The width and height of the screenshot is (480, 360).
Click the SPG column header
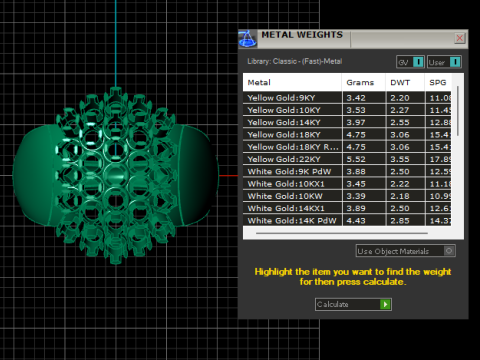[438, 82]
